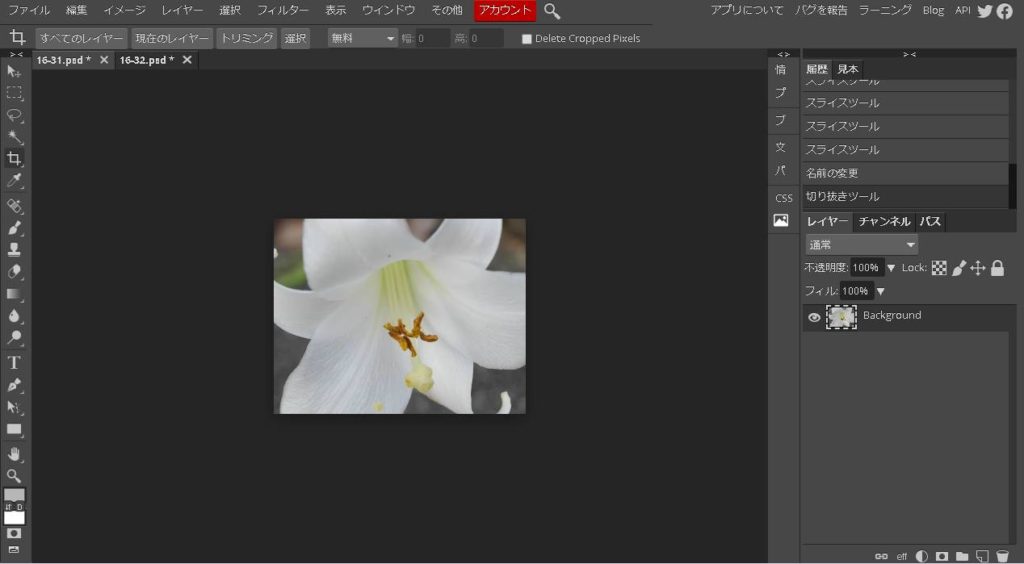Switch to the チャンネル tab
Image resolution: width=1024 pixels, height=564 pixels.
pyautogui.click(x=884, y=222)
